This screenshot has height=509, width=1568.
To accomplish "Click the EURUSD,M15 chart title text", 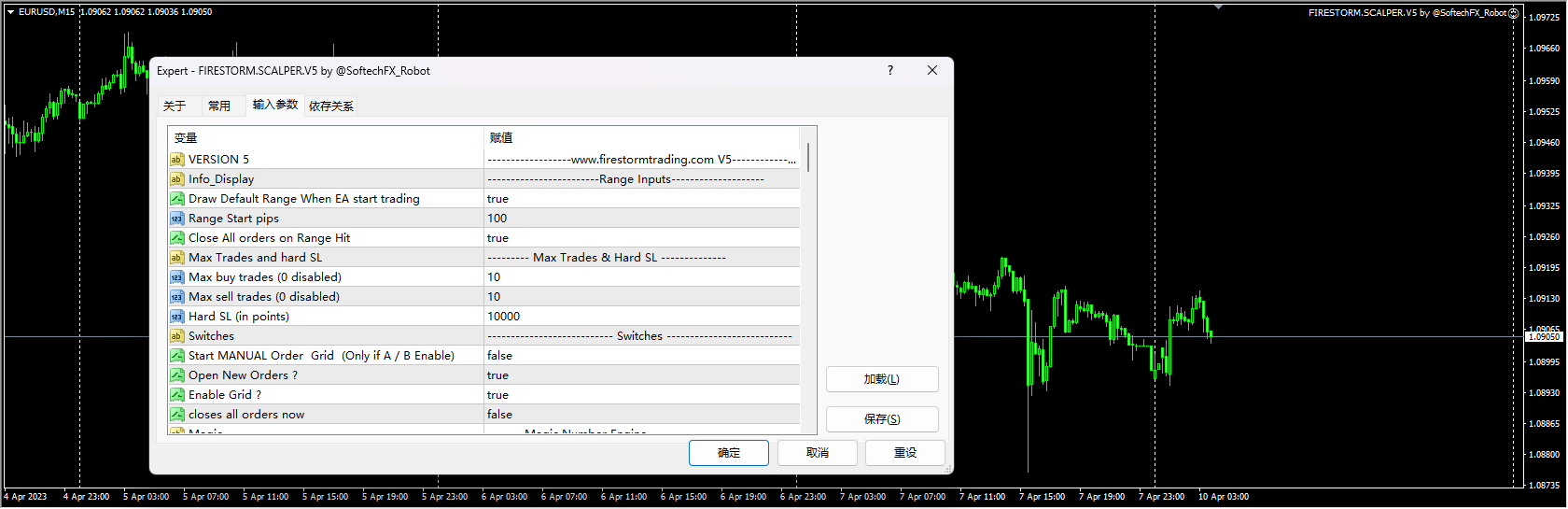I will 47,12.
